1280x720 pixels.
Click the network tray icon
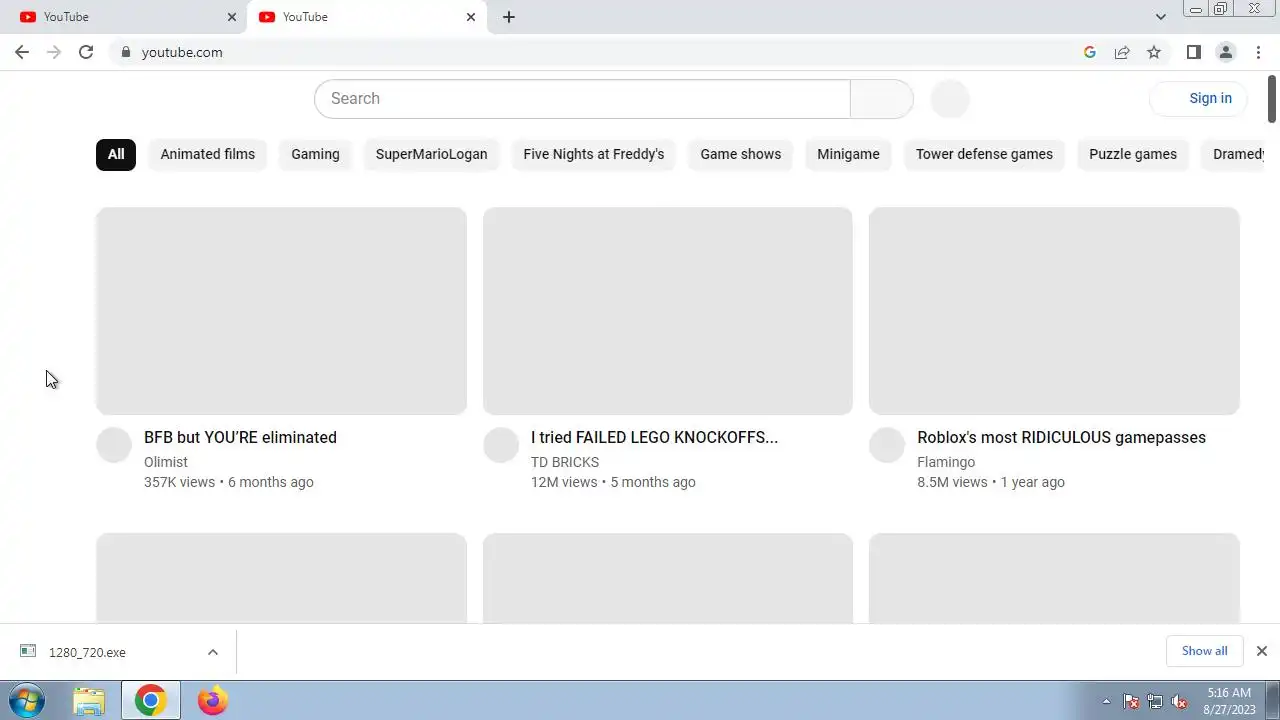click(1155, 701)
